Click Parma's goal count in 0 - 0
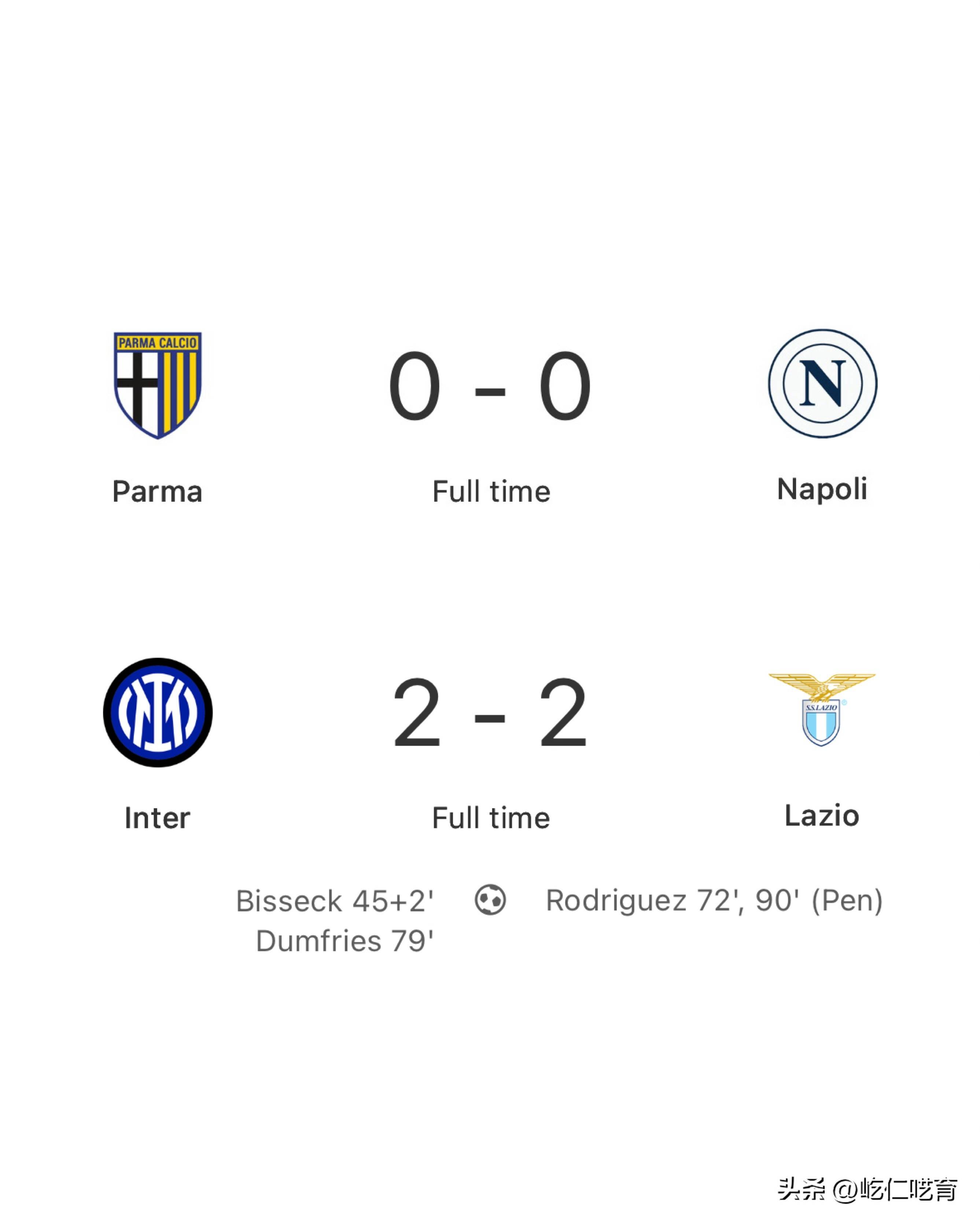This screenshot has height=1224, width=980. tap(415, 386)
